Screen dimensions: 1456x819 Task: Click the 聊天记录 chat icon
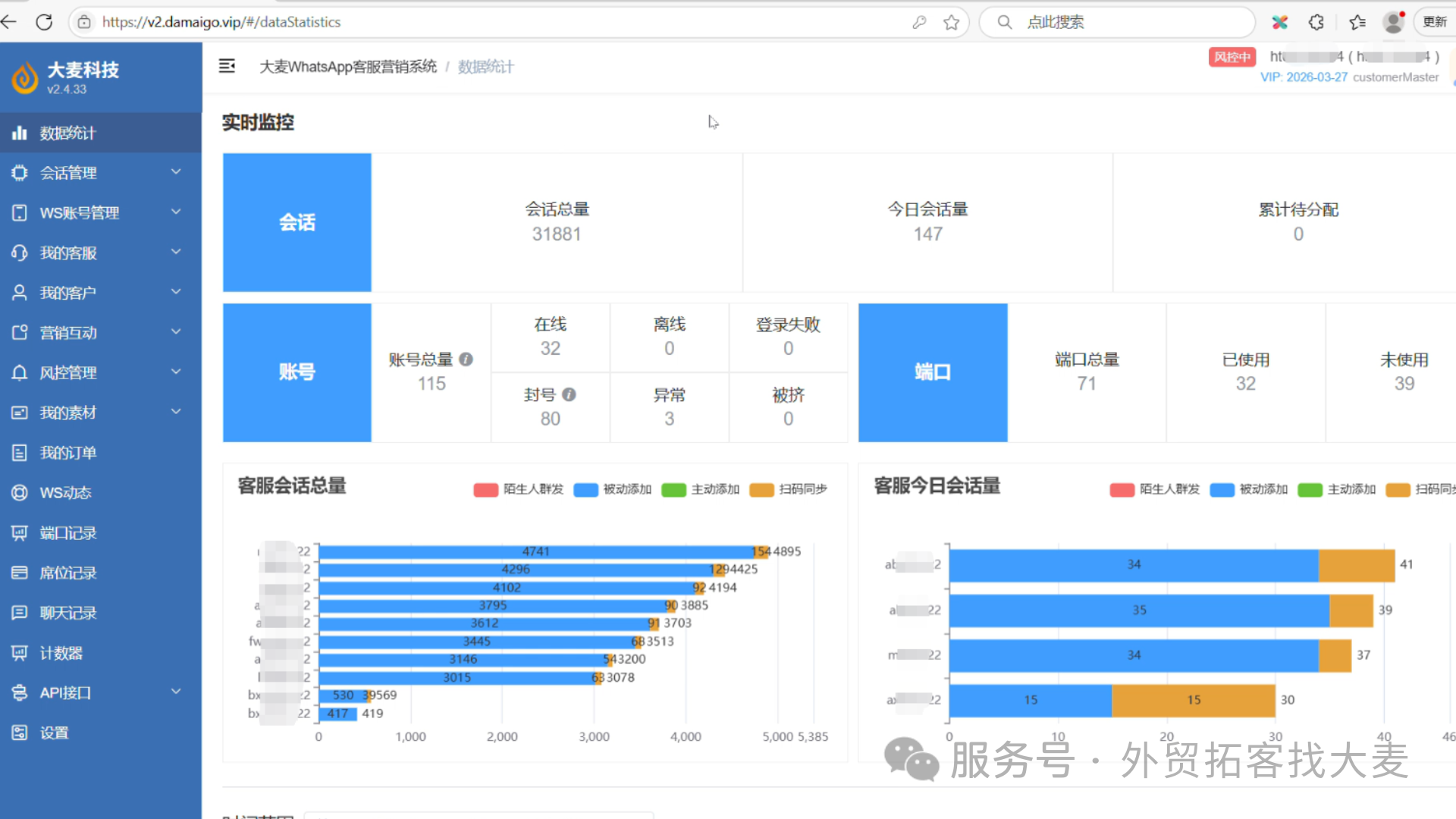tap(20, 613)
